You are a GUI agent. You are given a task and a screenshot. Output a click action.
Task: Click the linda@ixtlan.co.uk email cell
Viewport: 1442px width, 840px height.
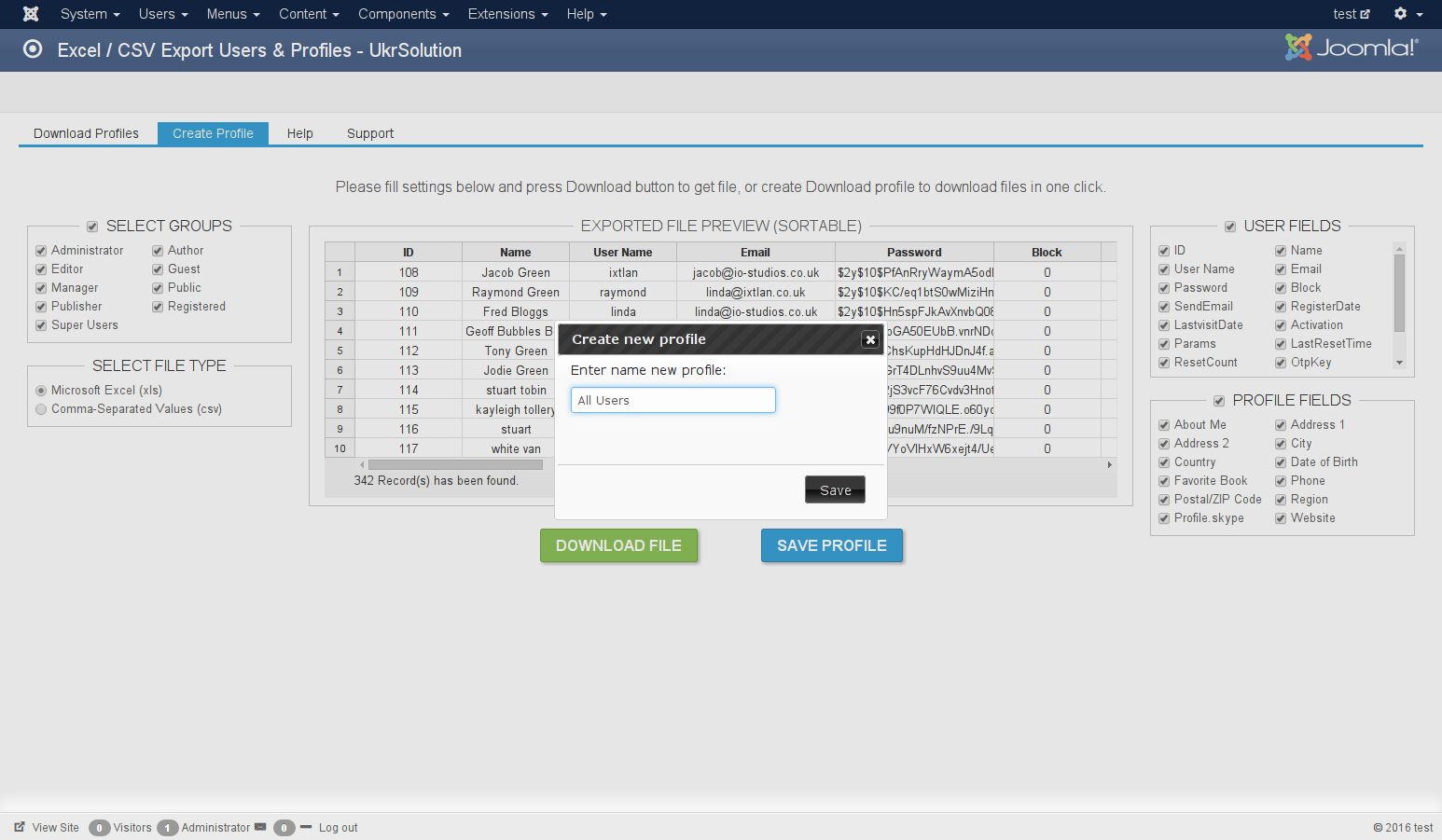point(756,292)
